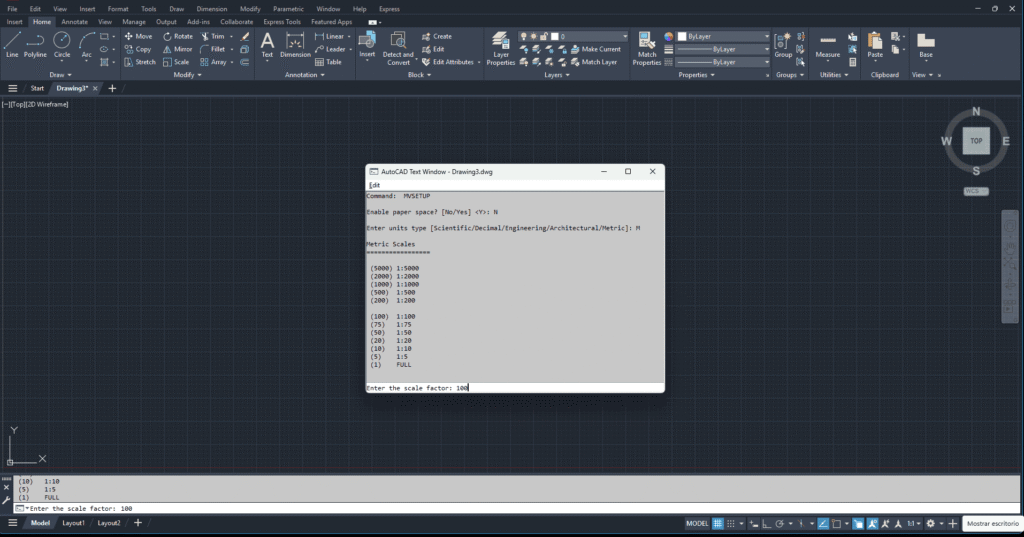The image size is (1024, 537).
Task: Switch to the Start file tab
Action: [37, 88]
